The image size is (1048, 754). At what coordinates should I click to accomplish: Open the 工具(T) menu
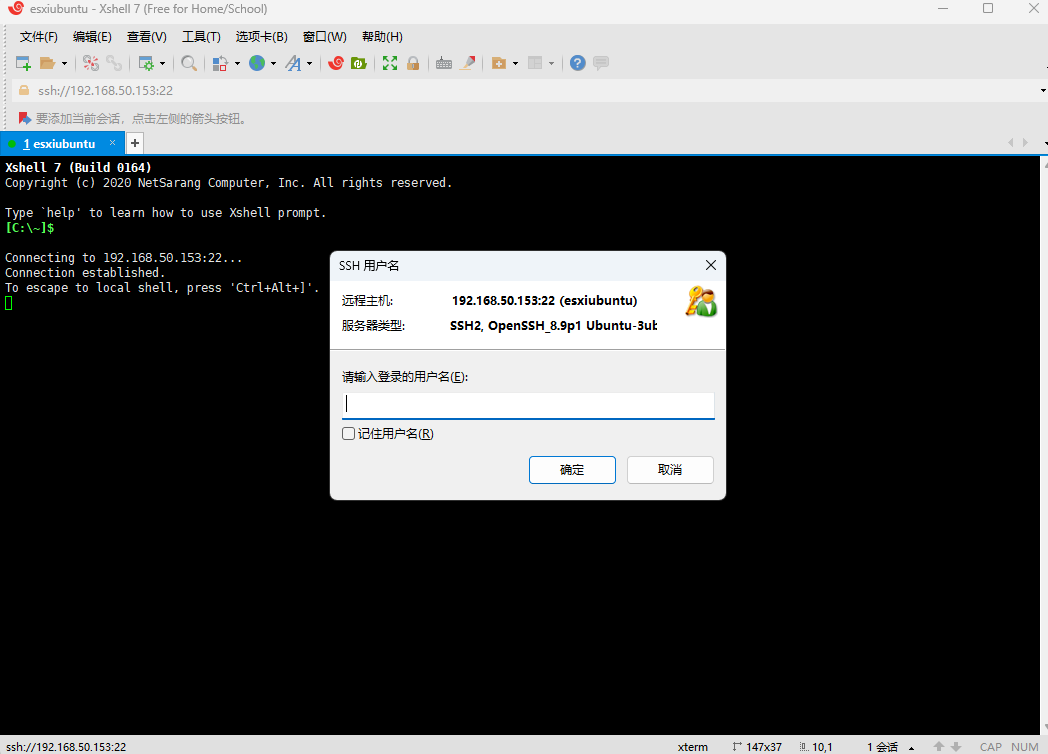[x=201, y=37]
